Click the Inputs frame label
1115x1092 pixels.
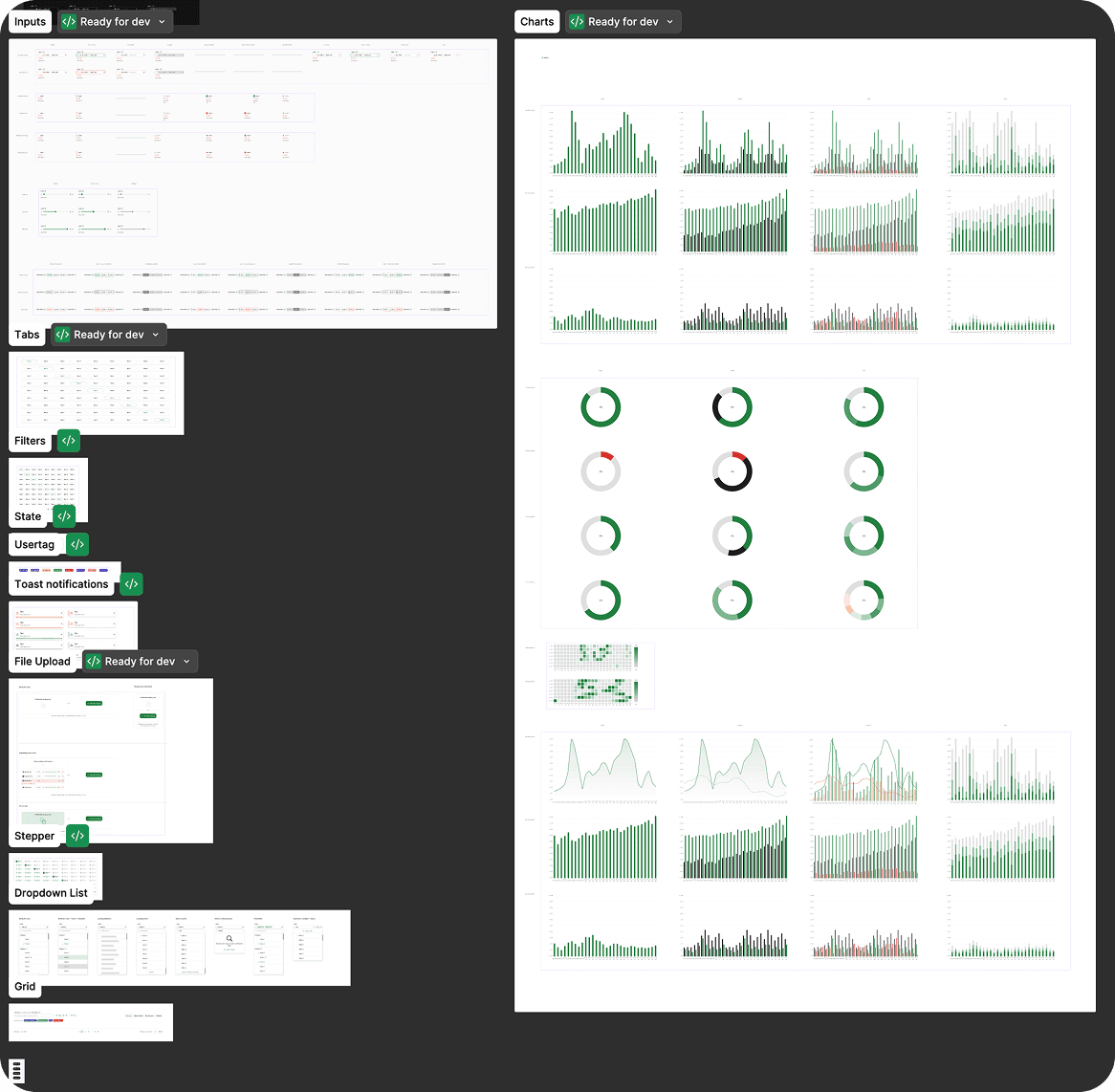coord(30,21)
